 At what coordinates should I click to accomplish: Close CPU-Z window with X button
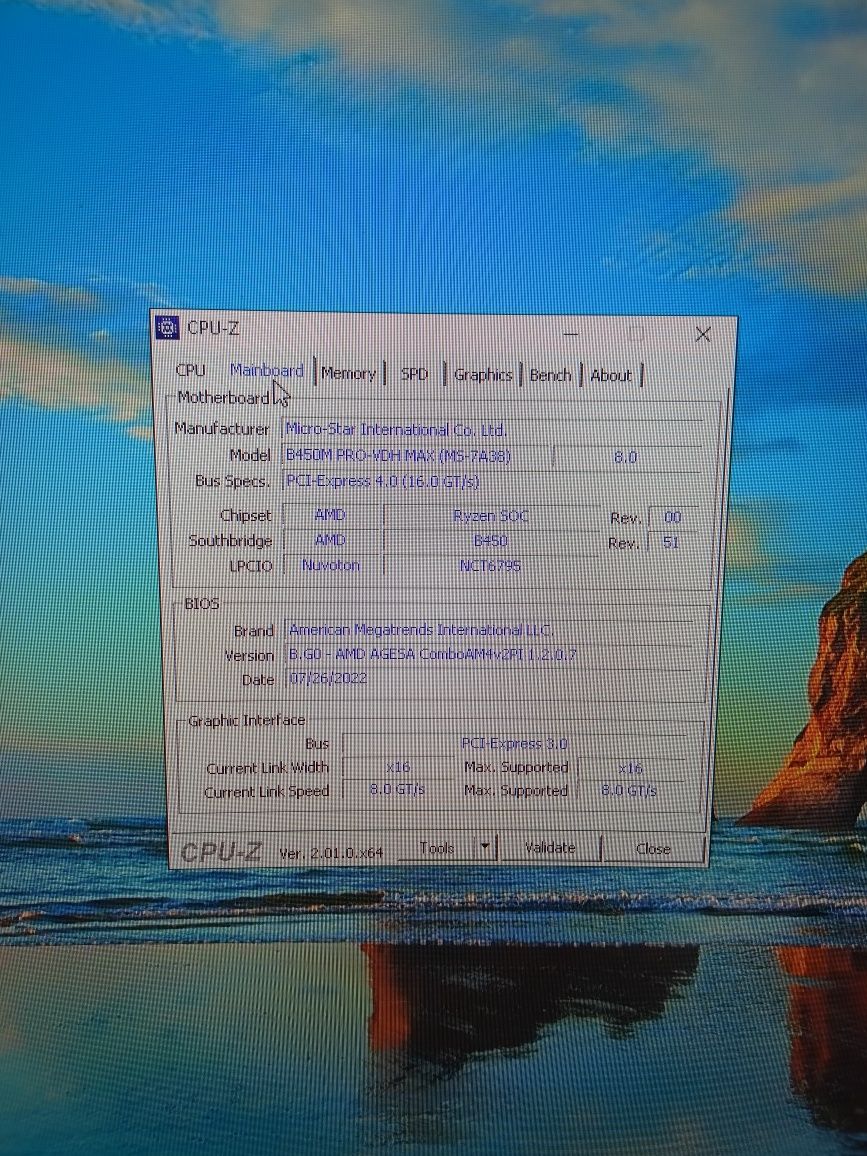703,335
